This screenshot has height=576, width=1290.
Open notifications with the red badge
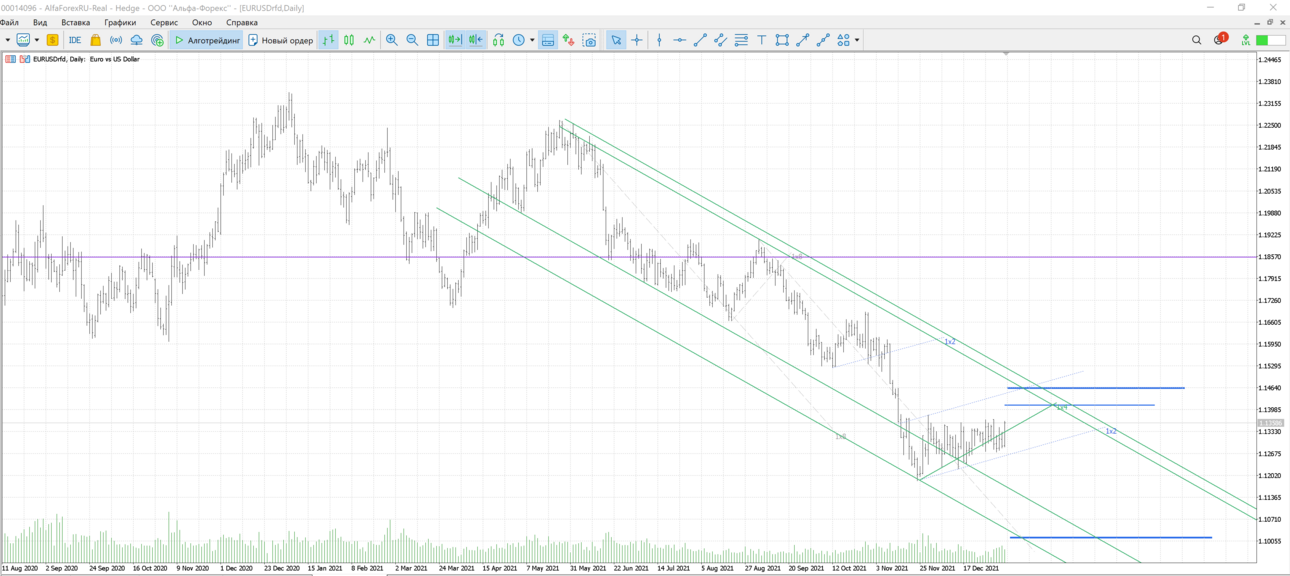click(x=1220, y=39)
